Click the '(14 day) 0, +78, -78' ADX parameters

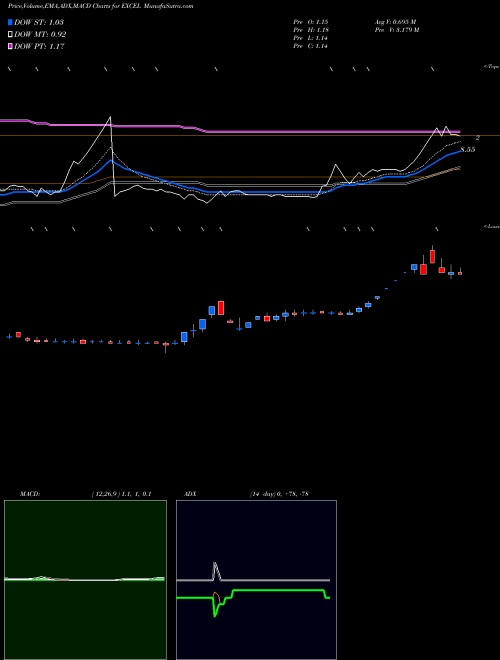[279, 494]
